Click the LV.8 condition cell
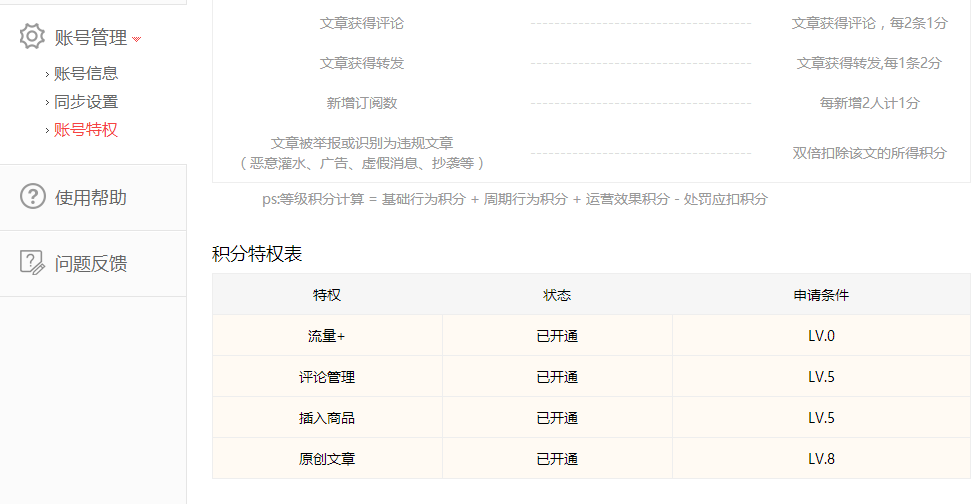This screenshot has height=504, width=974. coord(821,459)
